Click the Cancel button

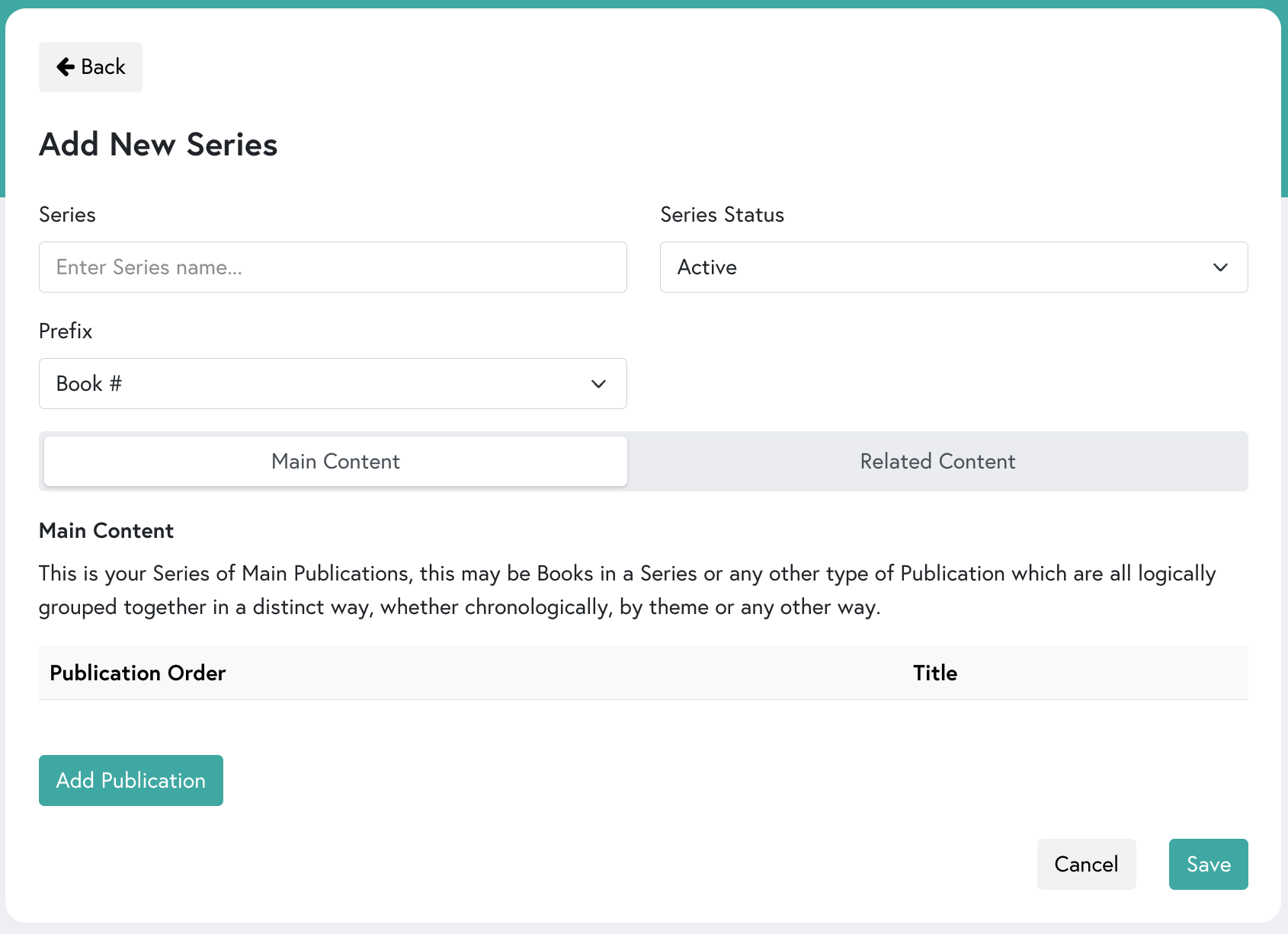coord(1086,864)
